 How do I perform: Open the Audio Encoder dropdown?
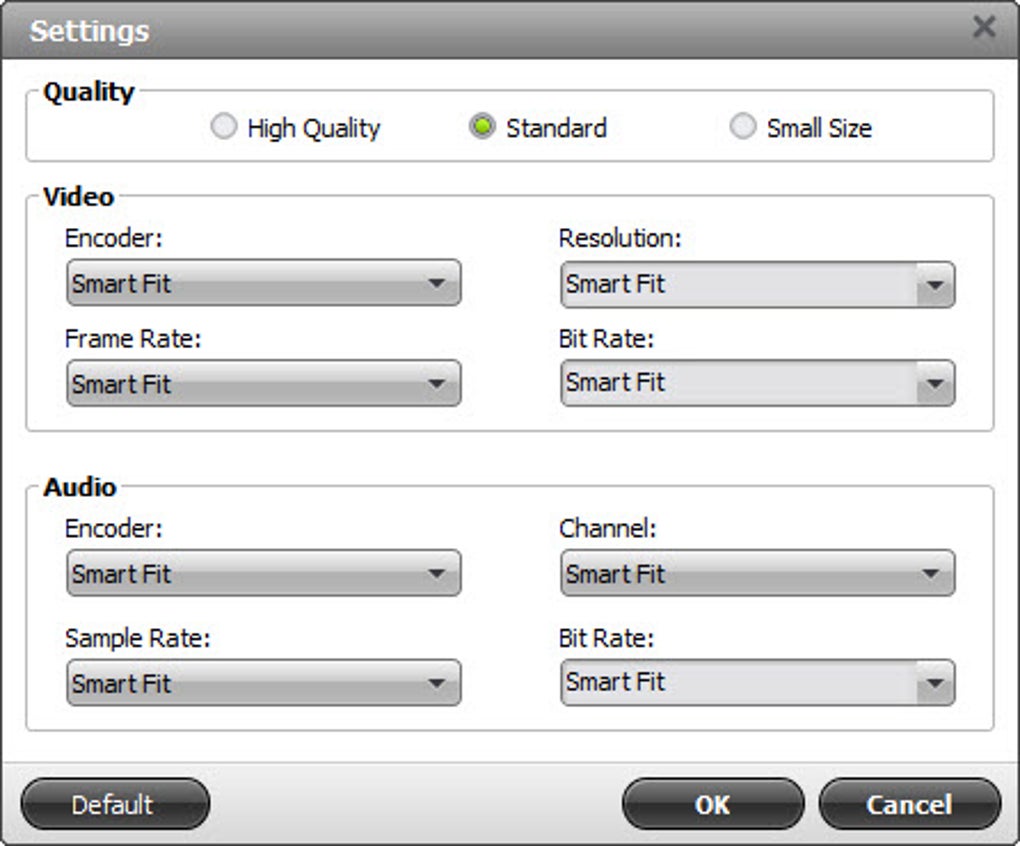(x=263, y=574)
